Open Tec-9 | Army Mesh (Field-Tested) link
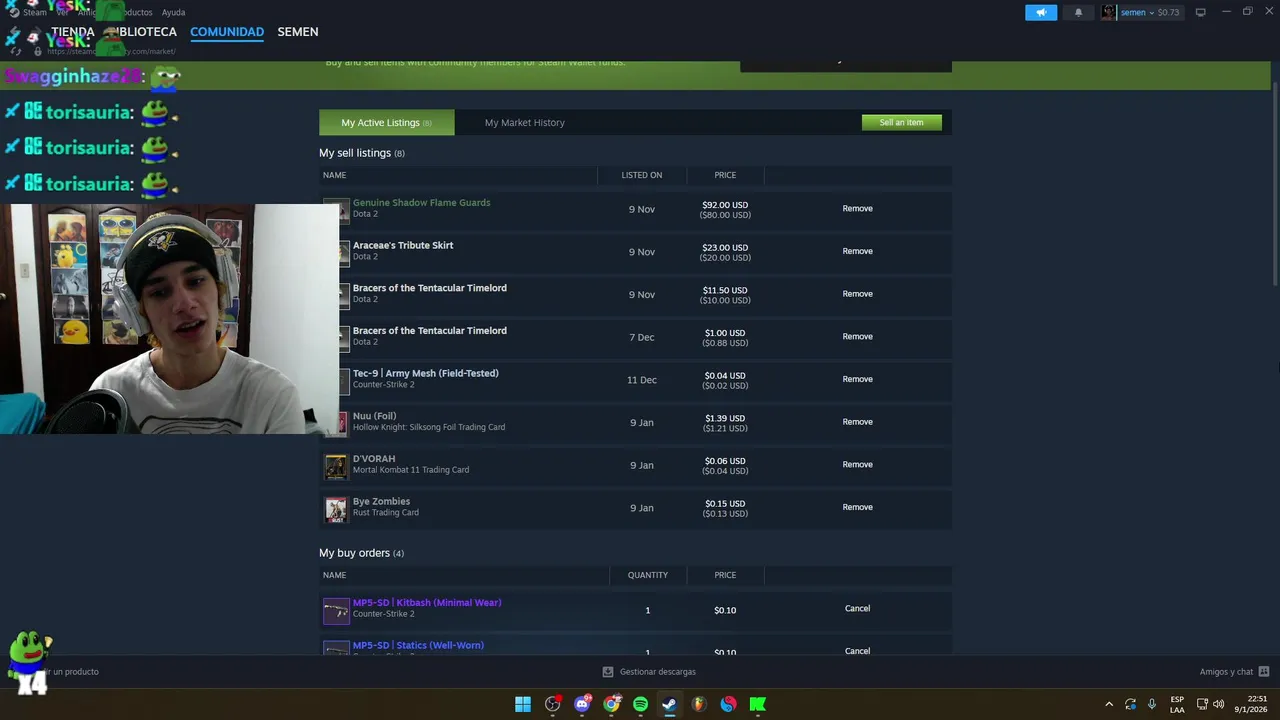 tap(425, 373)
